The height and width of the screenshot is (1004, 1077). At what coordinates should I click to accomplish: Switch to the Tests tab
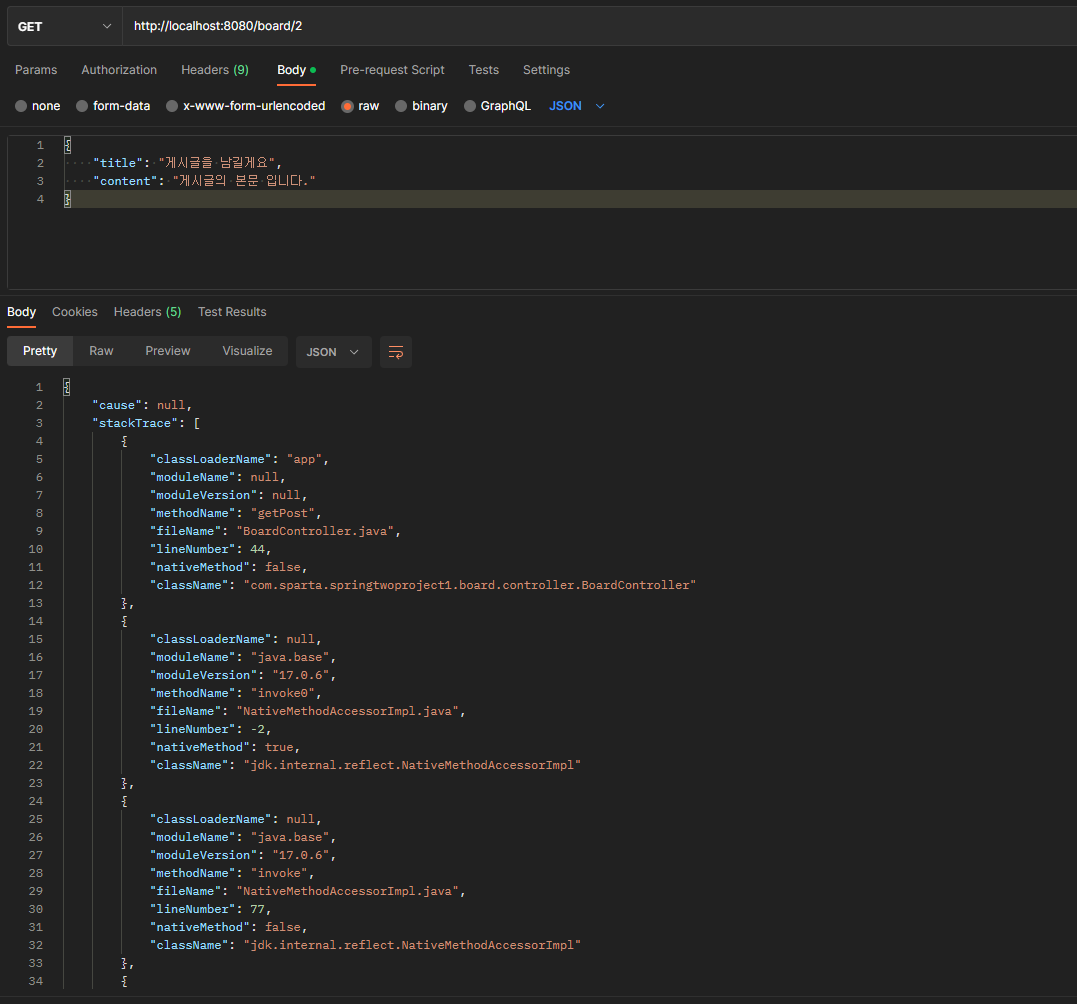coord(484,70)
